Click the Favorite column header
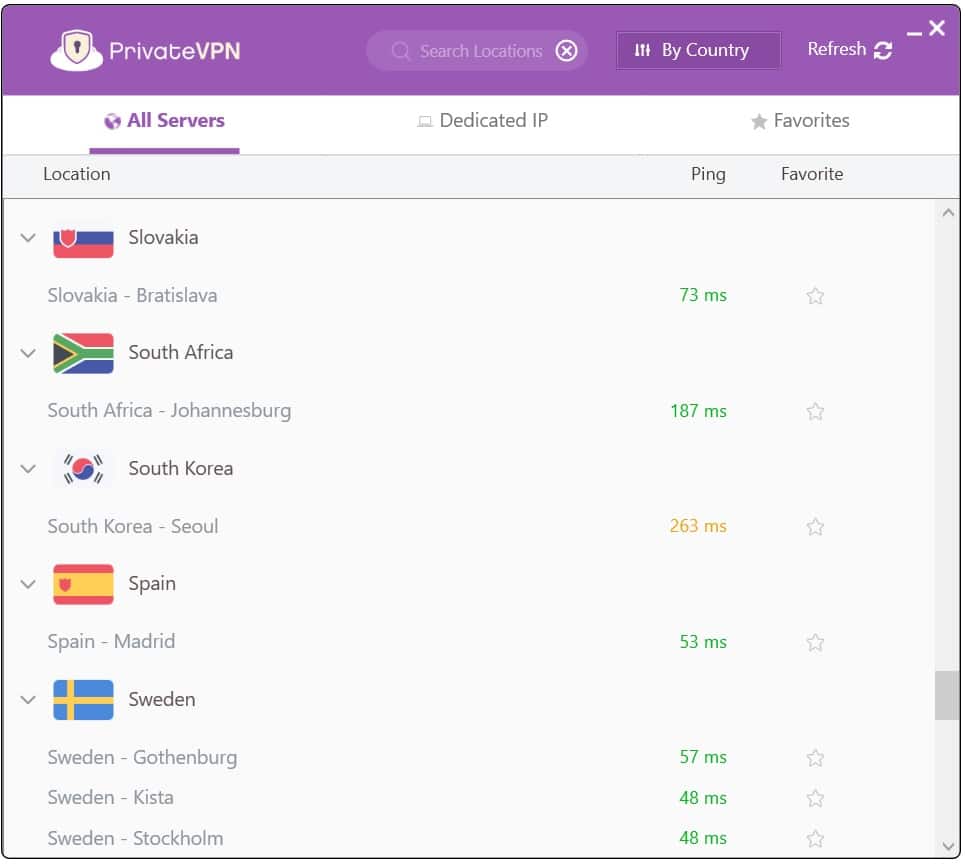 click(812, 174)
